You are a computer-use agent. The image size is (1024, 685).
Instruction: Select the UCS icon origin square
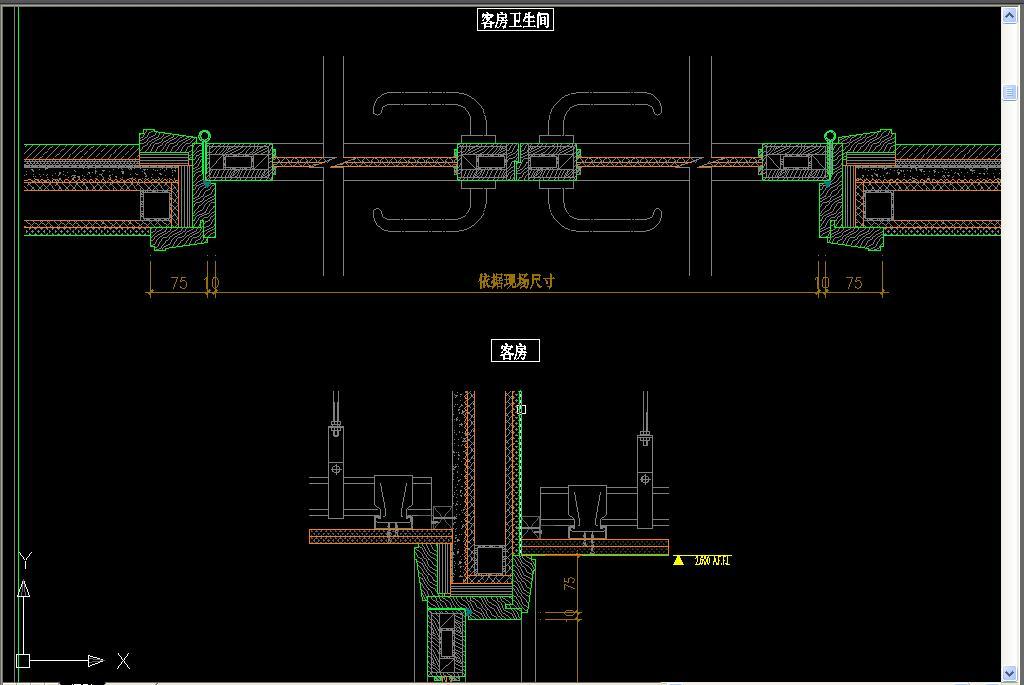click(23, 661)
